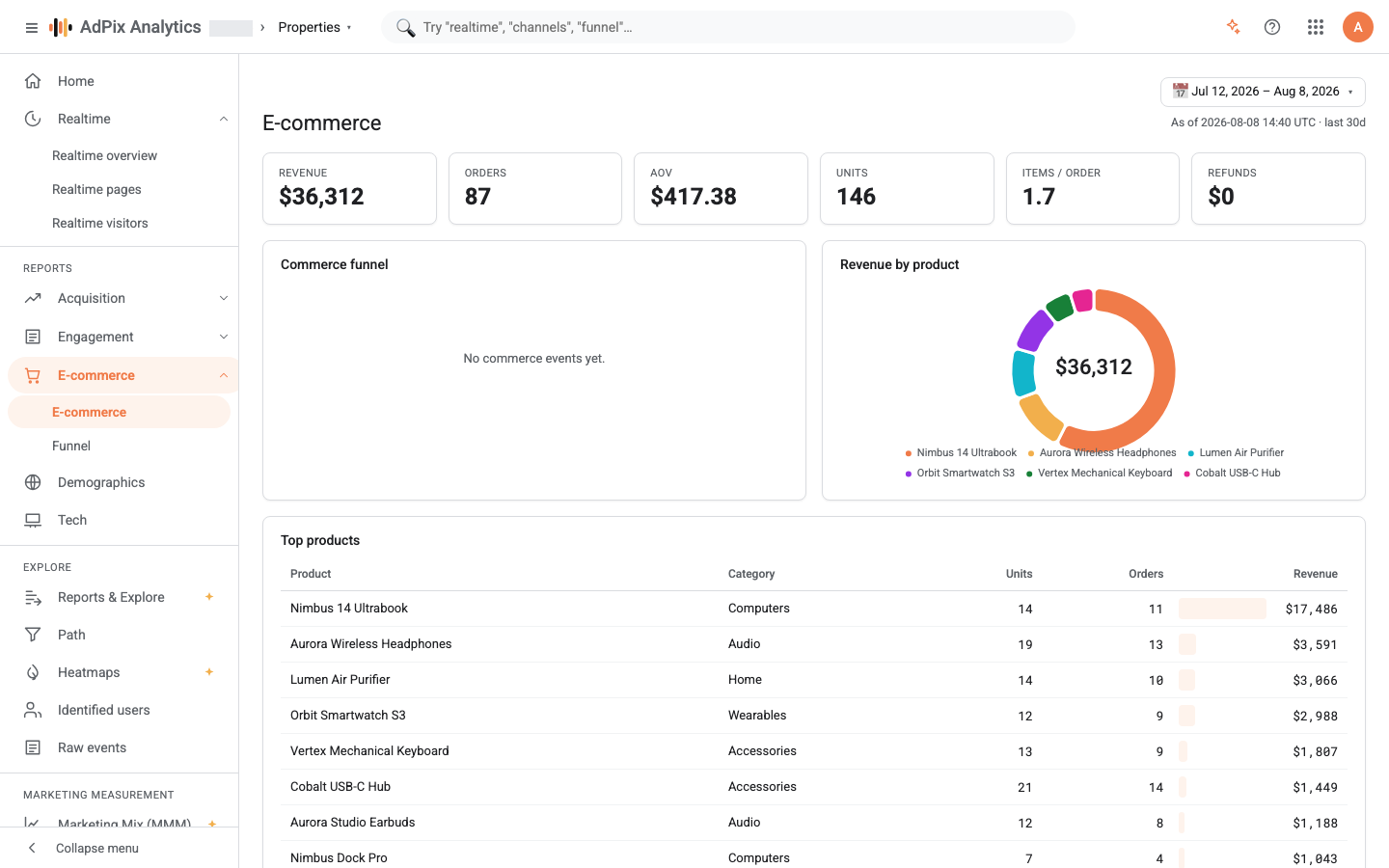
Task: Click the Reports & Explore icon
Action: [x=33, y=597]
